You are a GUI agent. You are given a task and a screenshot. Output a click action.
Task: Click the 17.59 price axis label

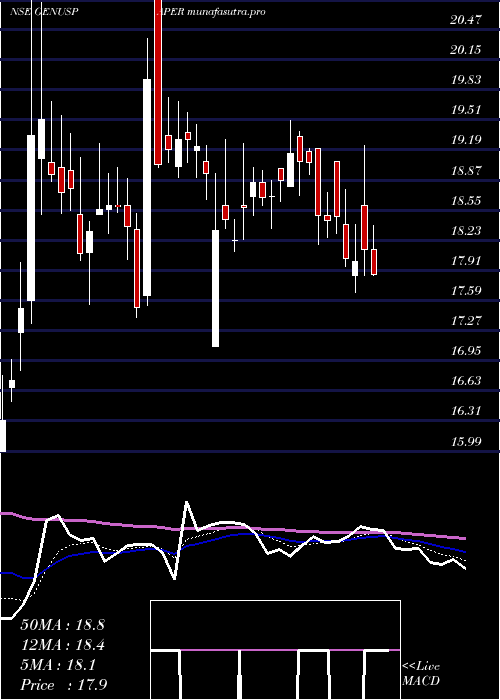[x=466, y=291]
